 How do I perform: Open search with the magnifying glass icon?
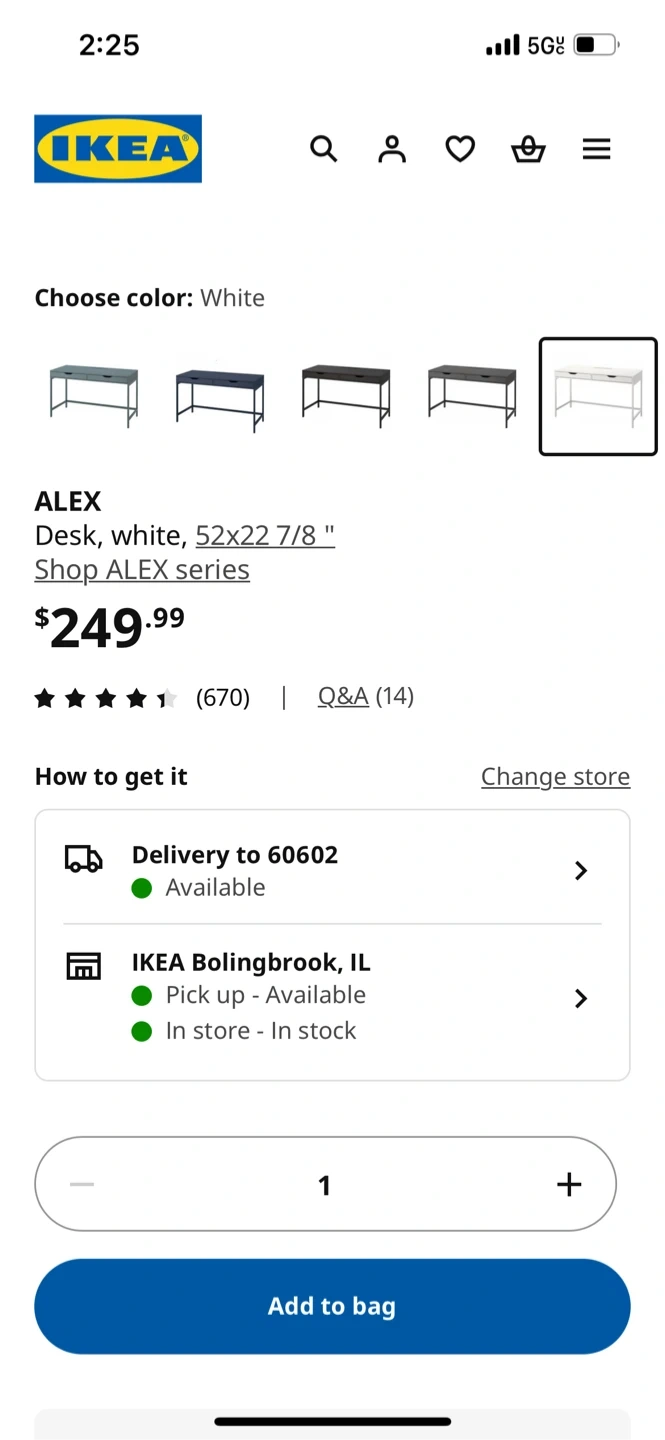coord(323,149)
